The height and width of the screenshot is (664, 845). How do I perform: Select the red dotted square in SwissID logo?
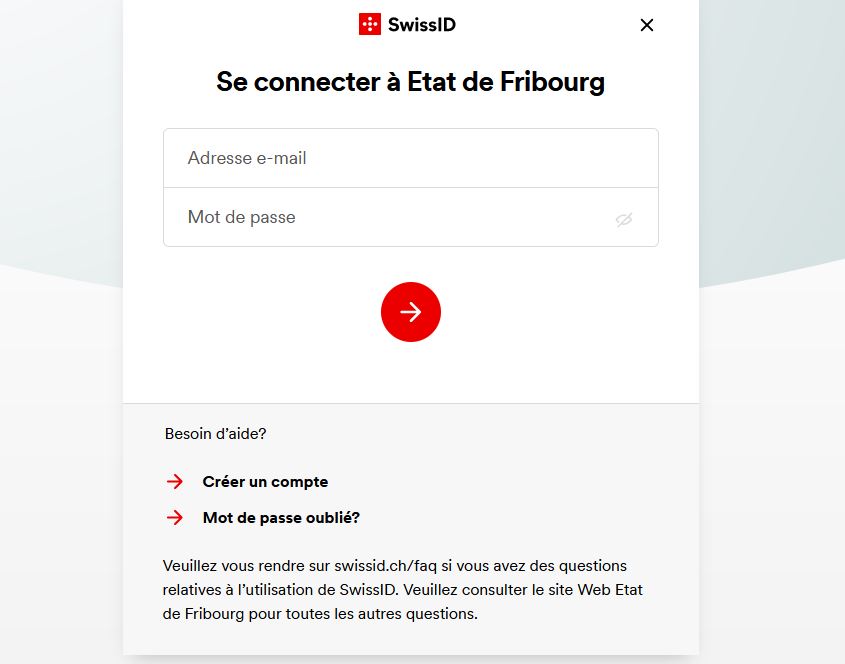tap(369, 24)
